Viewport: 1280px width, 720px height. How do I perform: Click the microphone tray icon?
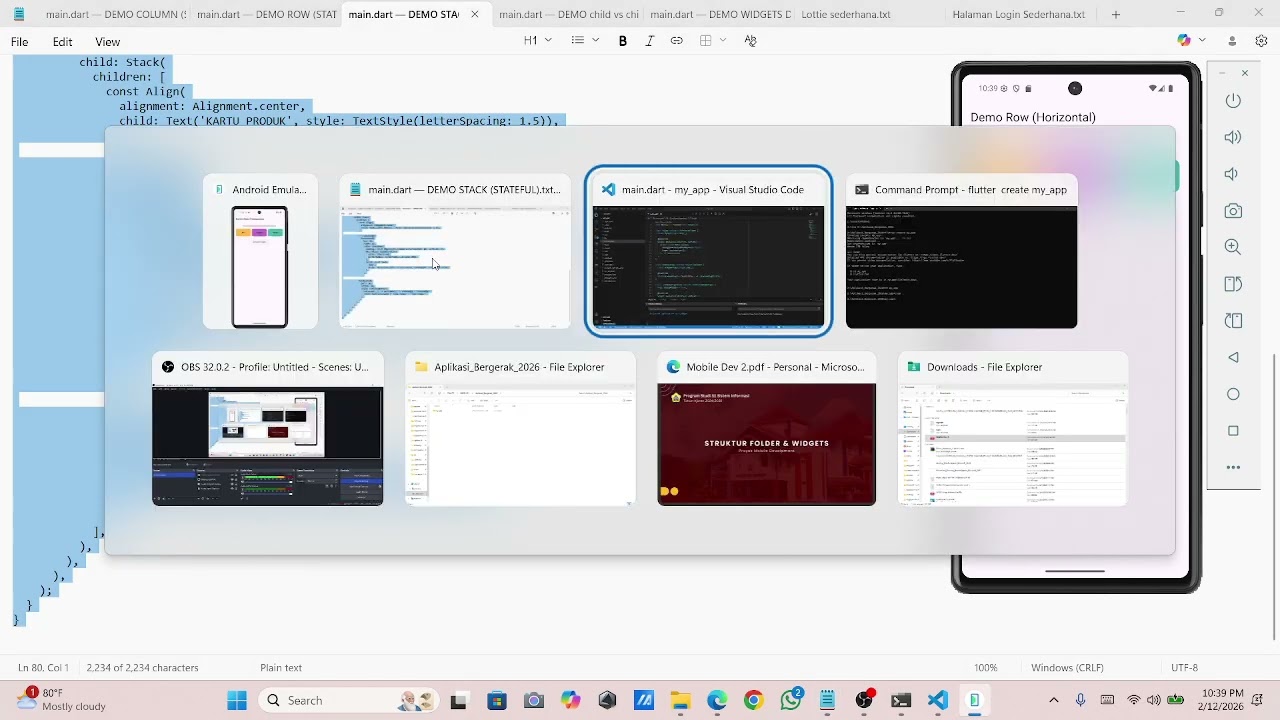pos(1080,700)
